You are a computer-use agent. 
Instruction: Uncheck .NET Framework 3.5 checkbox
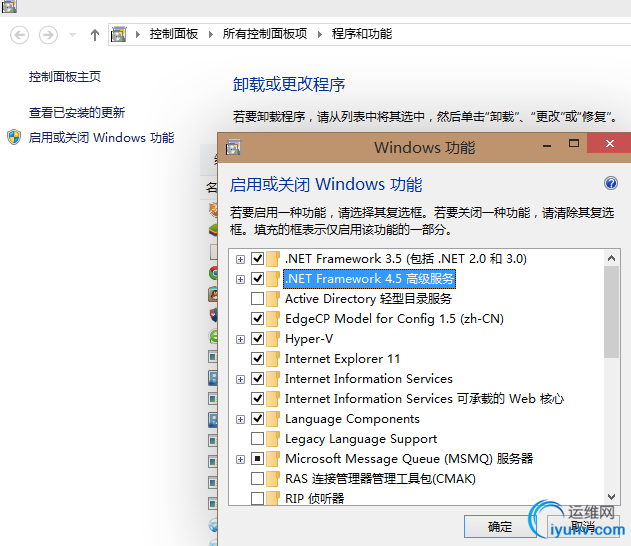(258, 258)
